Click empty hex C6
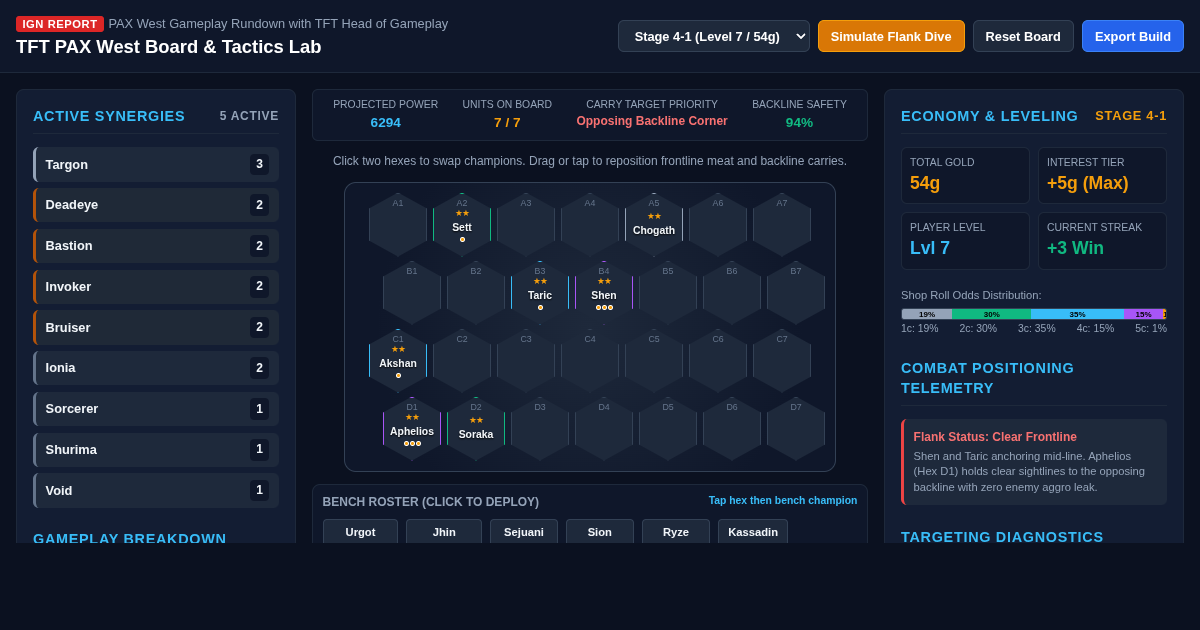This screenshot has height=630, width=1200. pyautogui.click(x=718, y=361)
